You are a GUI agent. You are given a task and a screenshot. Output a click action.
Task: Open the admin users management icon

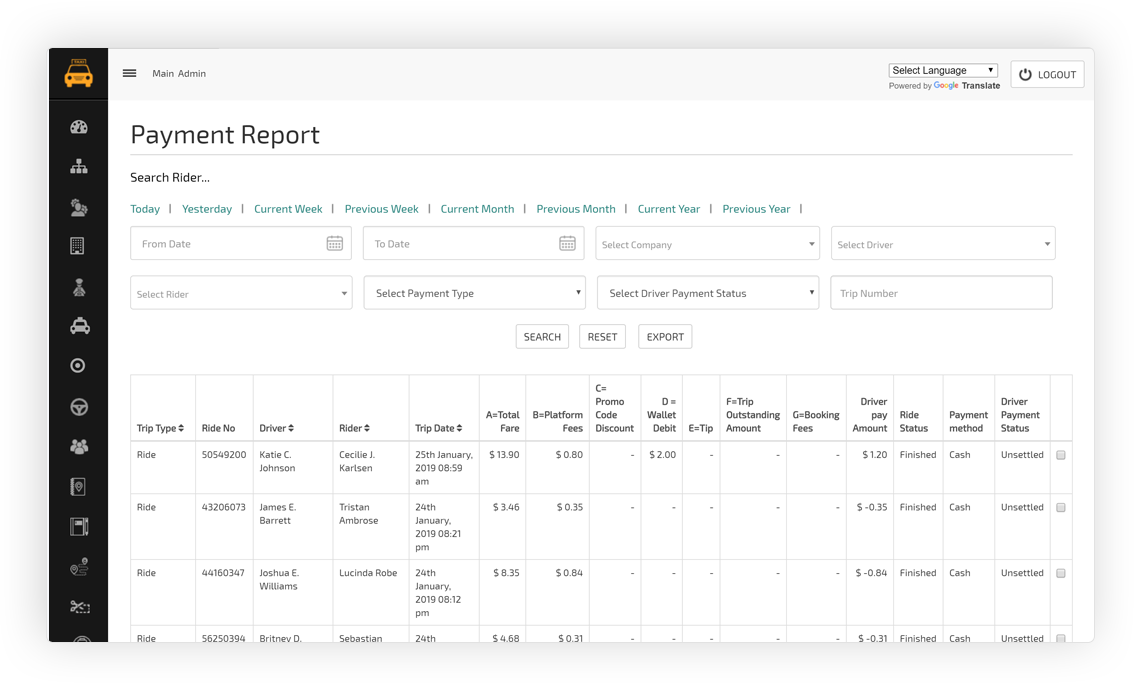pyautogui.click(x=78, y=207)
